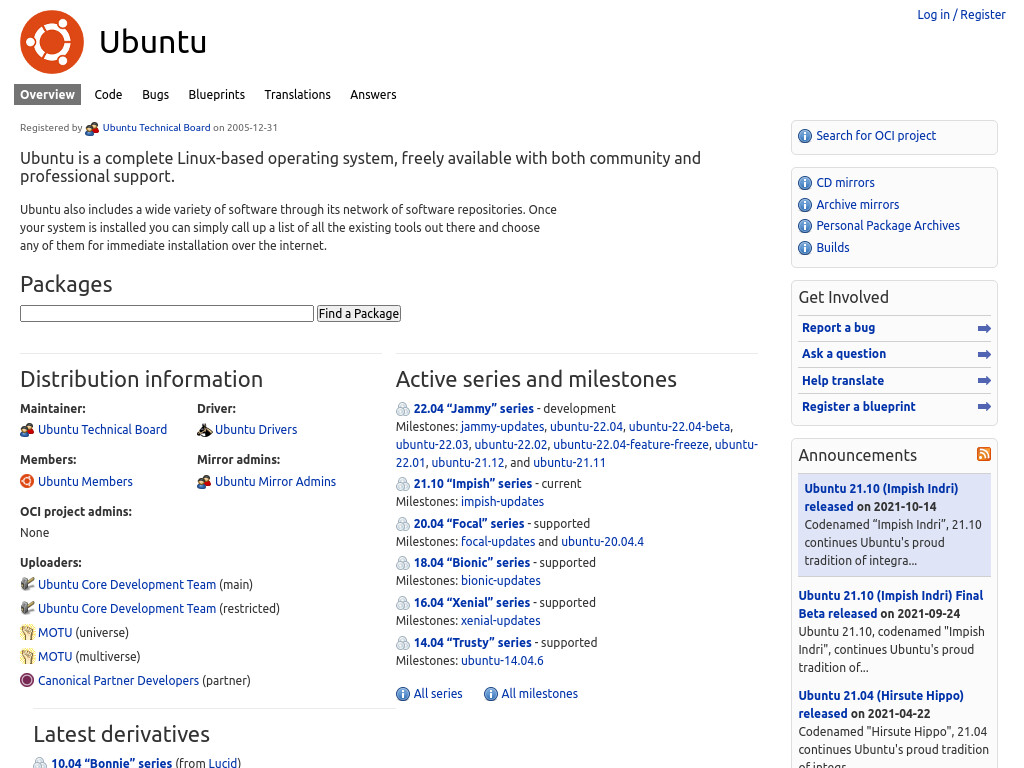This screenshot has width=1024, height=768.
Task: Click the info icon beside Archive mirrors
Action: (805, 205)
